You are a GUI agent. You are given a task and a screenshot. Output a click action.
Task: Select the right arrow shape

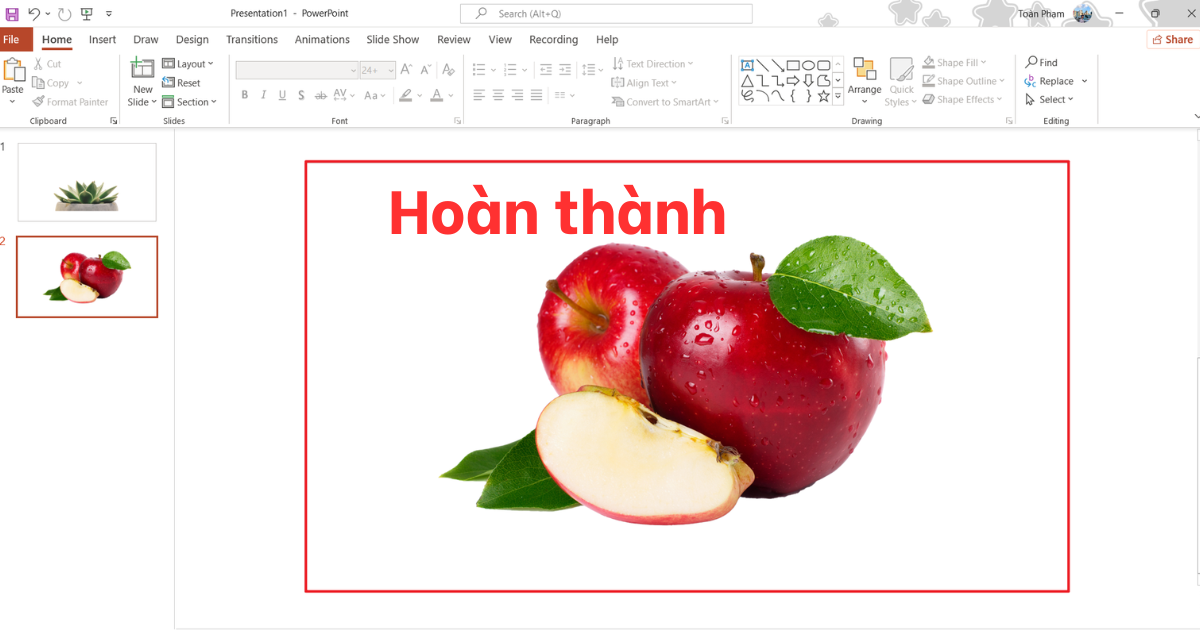pyautogui.click(x=793, y=81)
